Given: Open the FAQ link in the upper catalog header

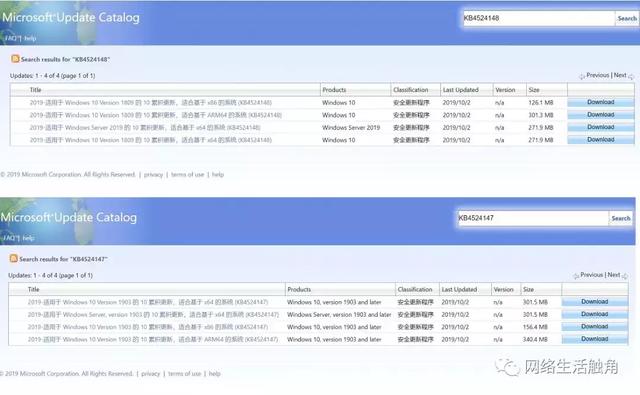Looking at the screenshot, I should (11, 38).
